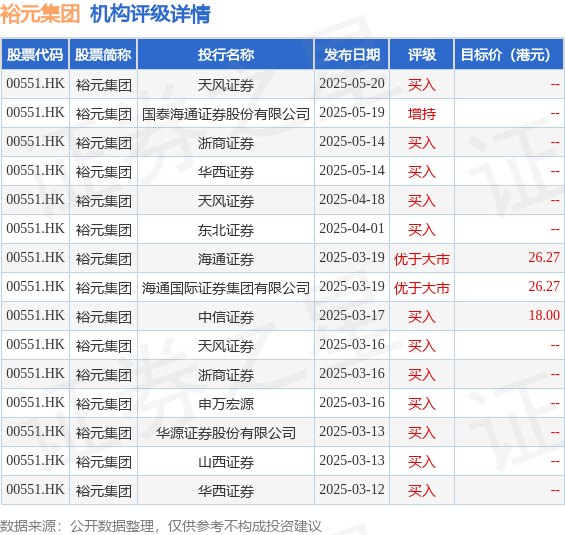Select 国泰海通证券股份有限公司 cell
The image size is (565, 535).
[x=226, y=114]
